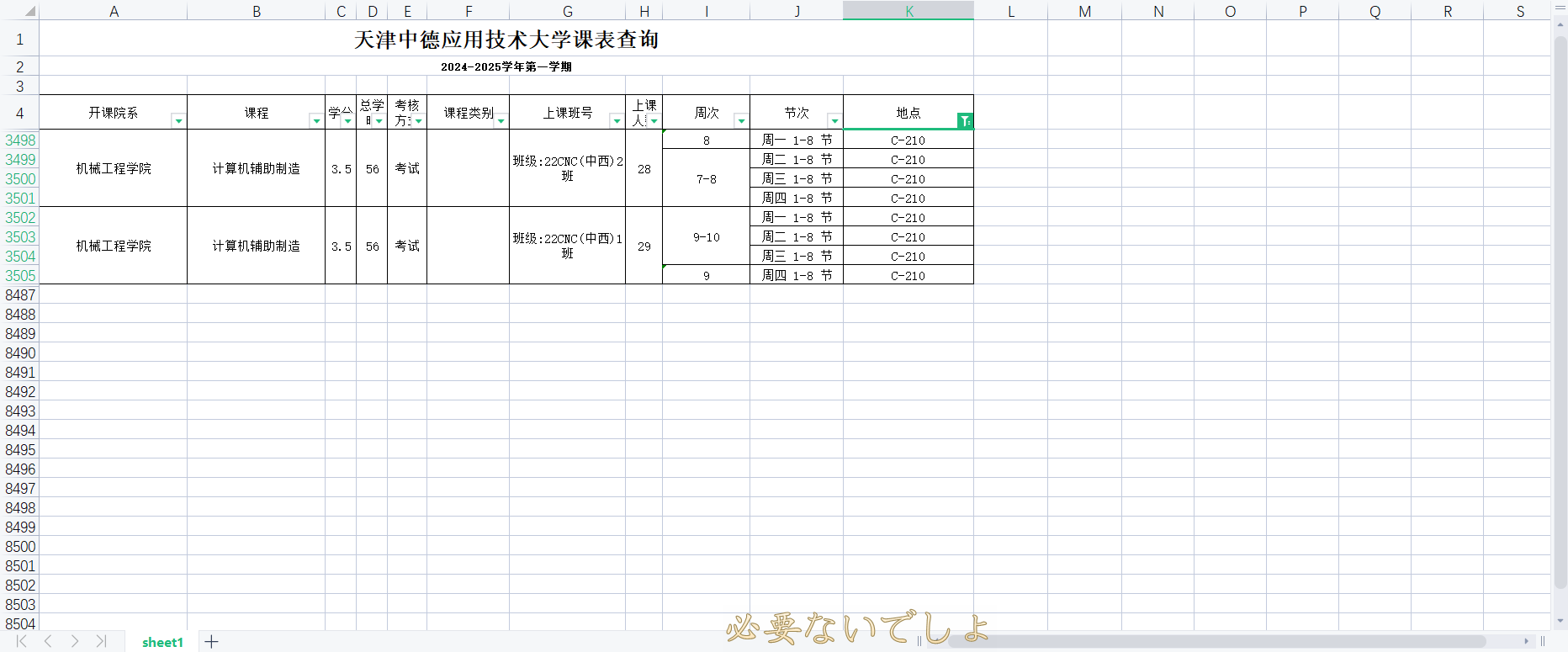Screen dimensions: 1568x652
Task: Select column A header
Action: click(x=114, y=11)
